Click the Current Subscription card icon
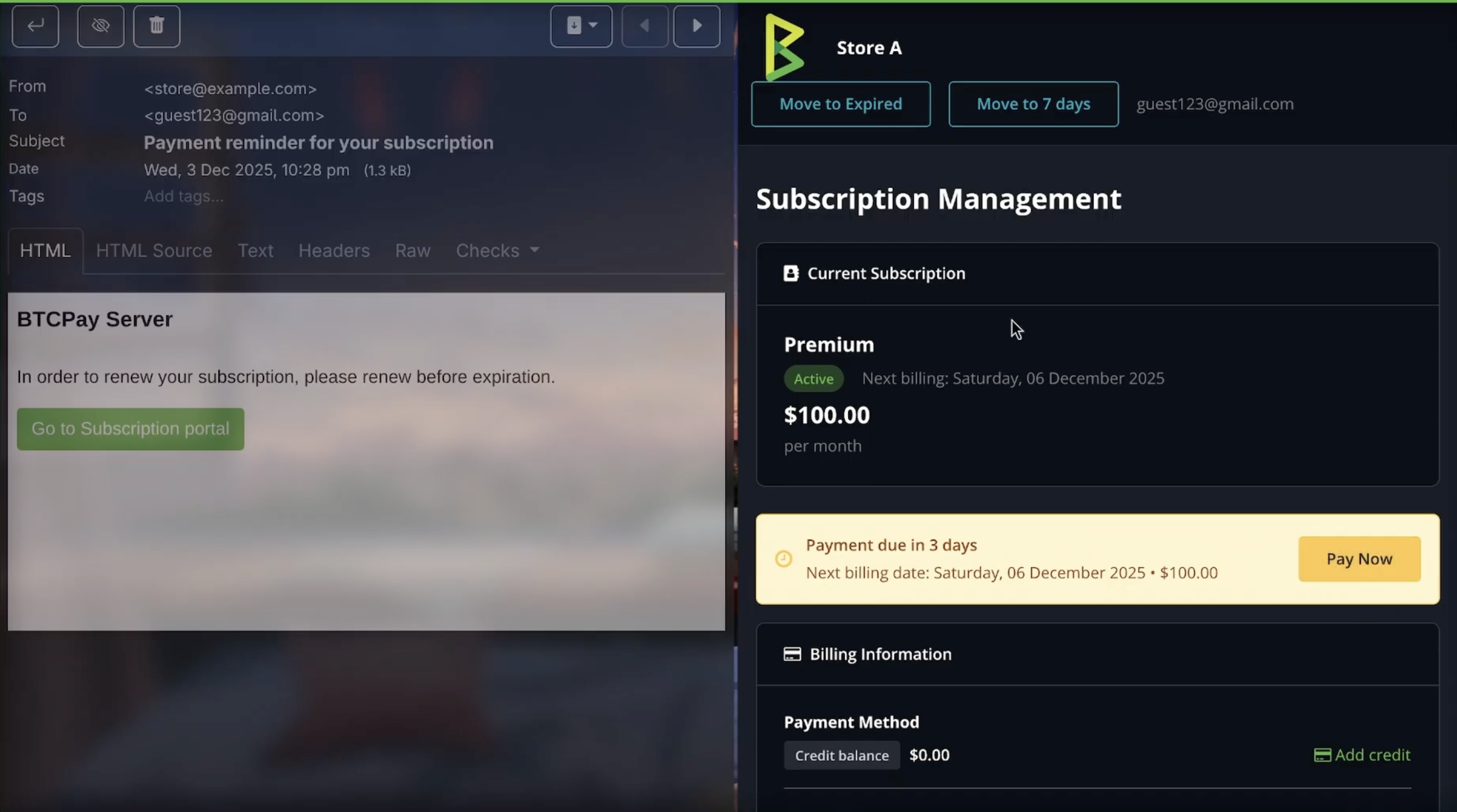Viewport: 1457px width, 812px height. pos(791,272)
